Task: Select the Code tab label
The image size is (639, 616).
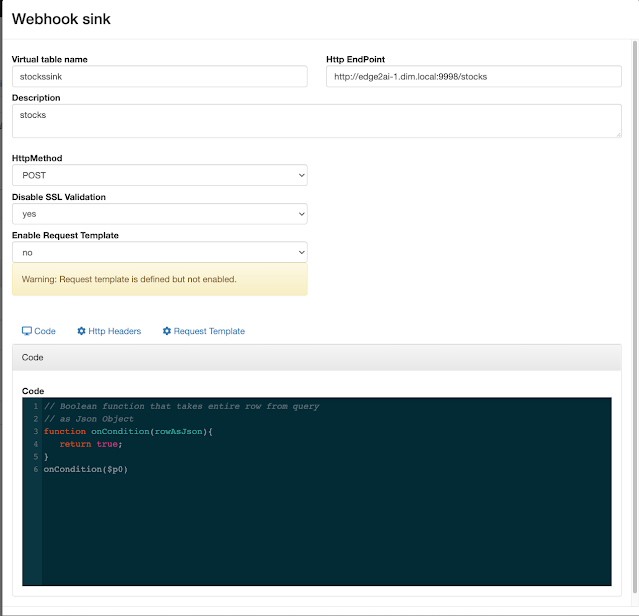Action: pyautogui.click(x=45, y=331)
